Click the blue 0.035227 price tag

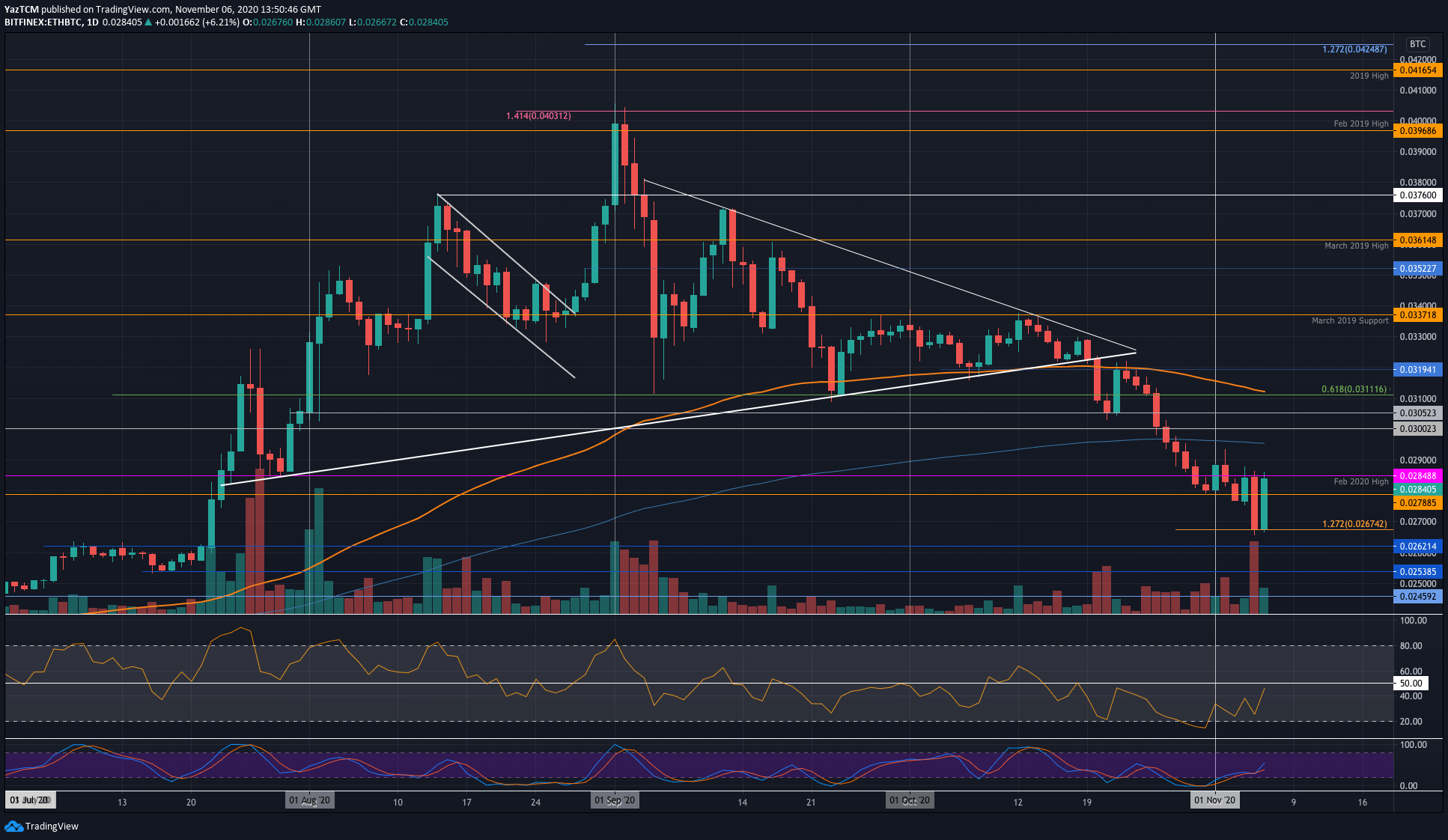[1417, 269]
